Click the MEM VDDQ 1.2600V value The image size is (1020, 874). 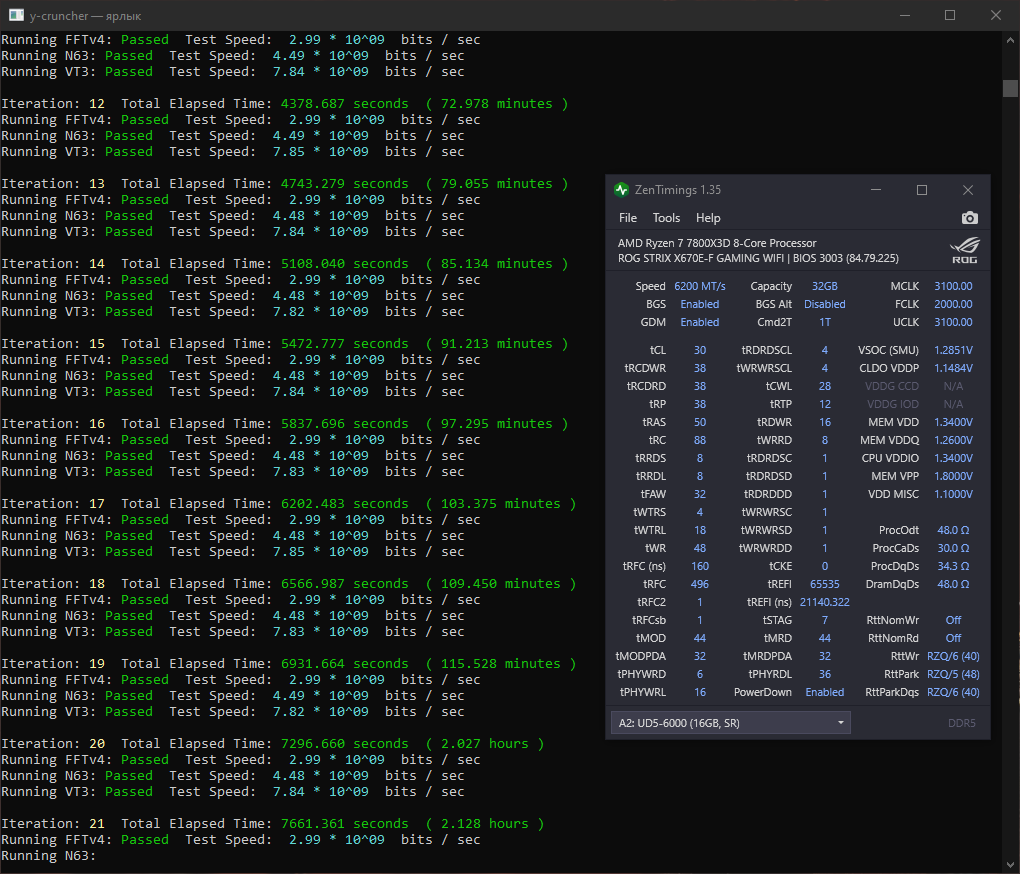pyautogui.click(x=953, y=440)
